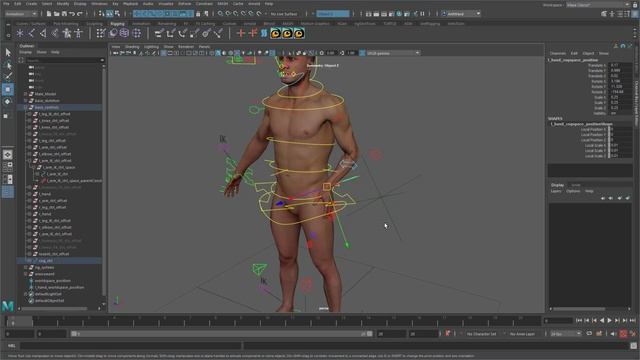Click the go to start of playback range button

579,321
